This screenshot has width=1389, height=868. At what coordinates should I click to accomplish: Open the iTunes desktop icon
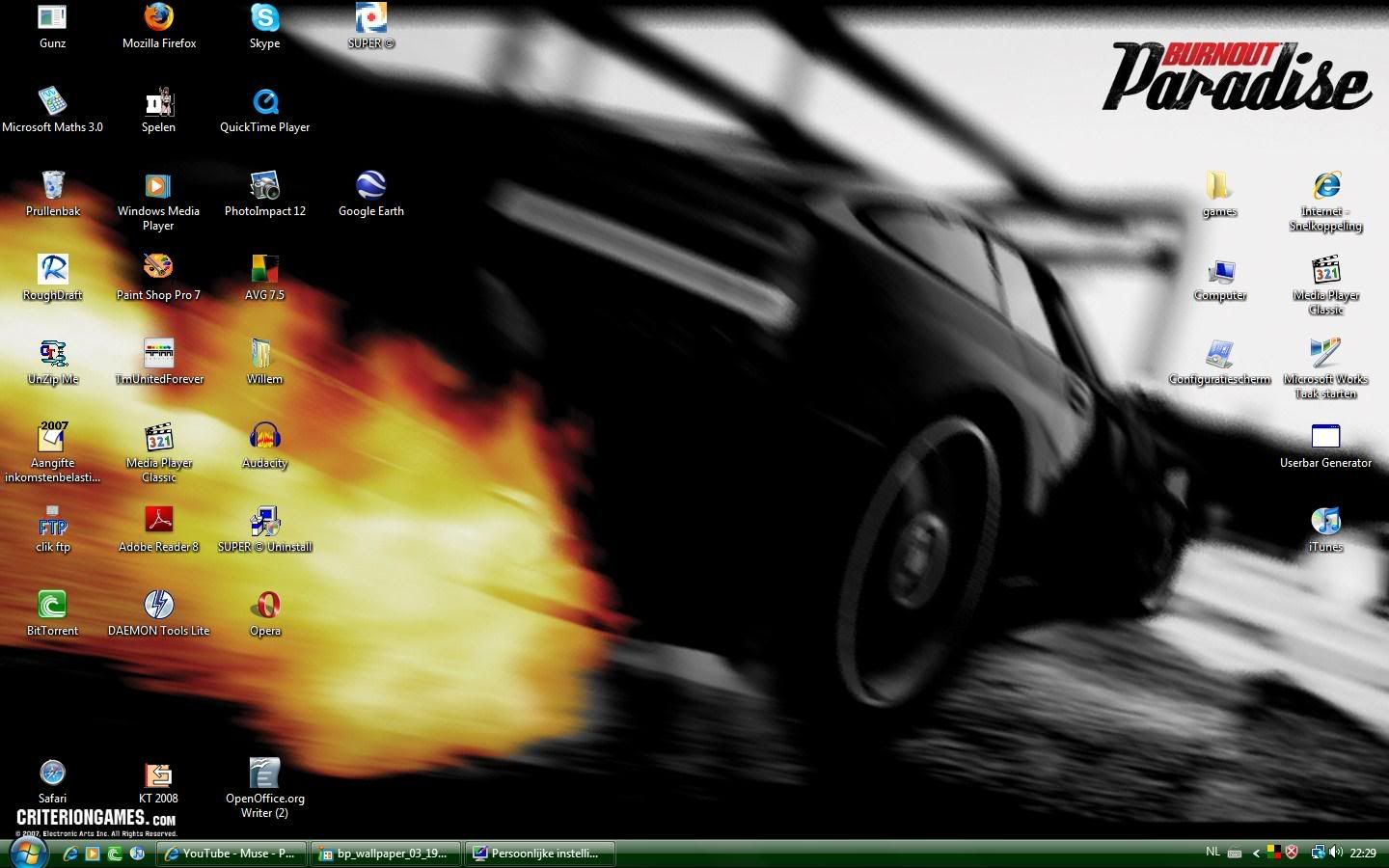click(1325, 529)
